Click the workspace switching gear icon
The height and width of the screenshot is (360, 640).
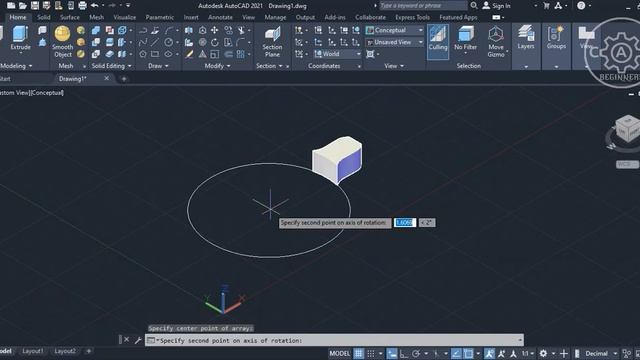(543, 353)
